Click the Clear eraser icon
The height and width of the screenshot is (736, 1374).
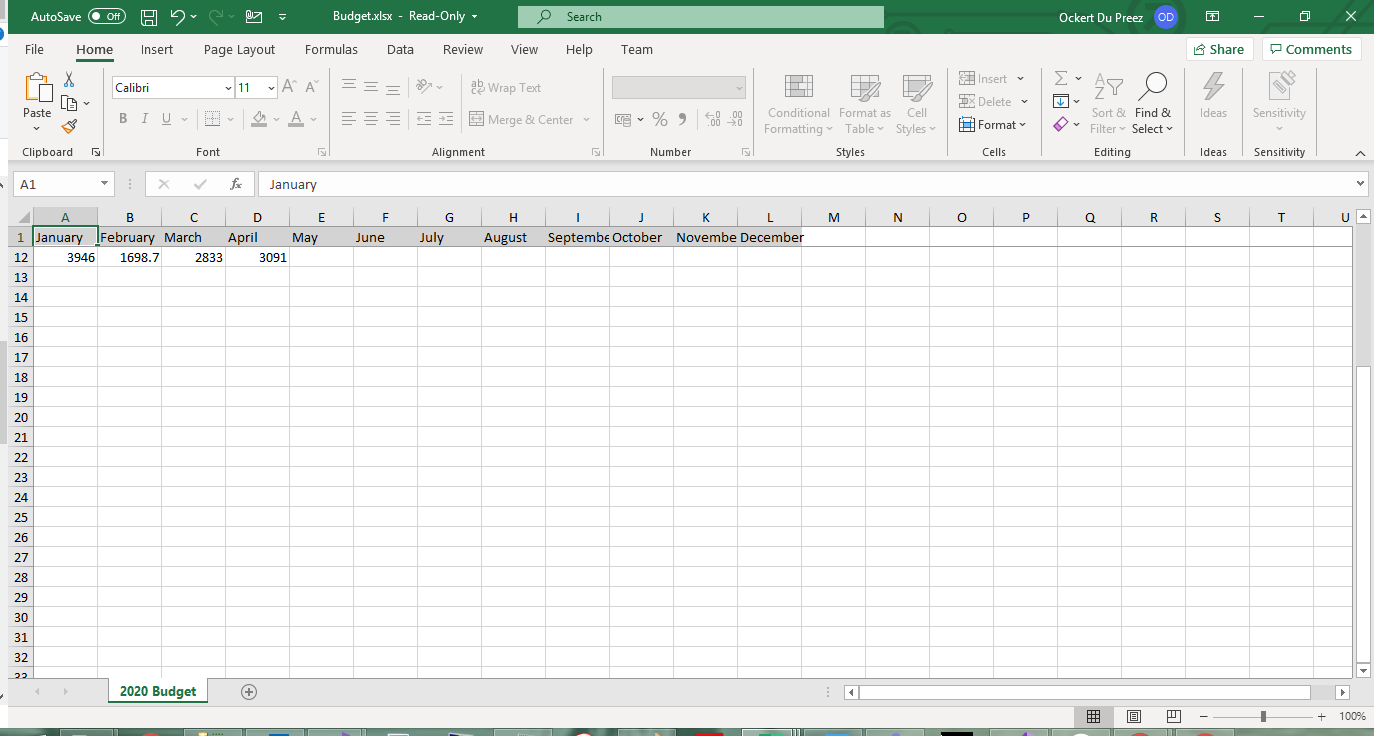click(x=1061, y=124)
